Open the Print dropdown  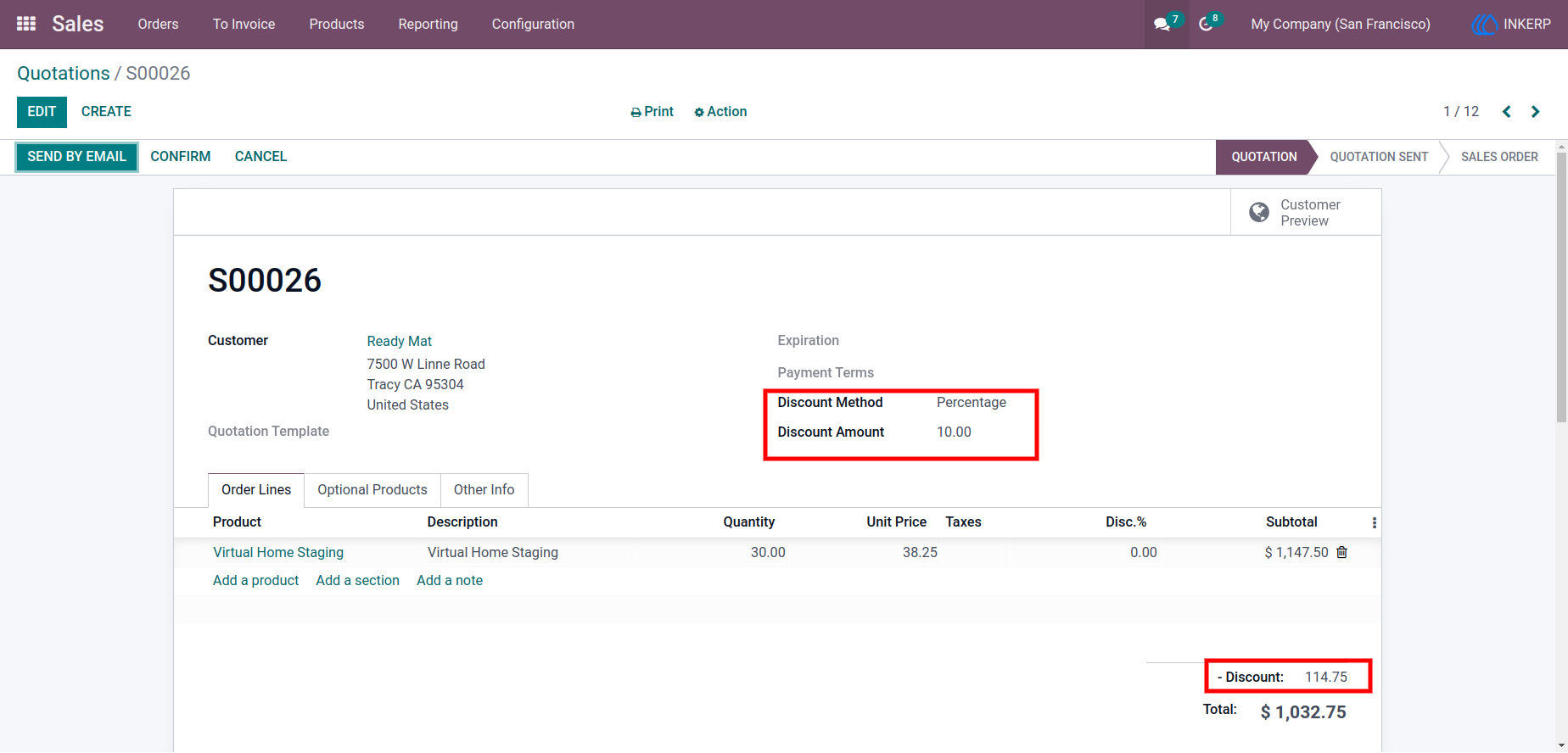652,112
